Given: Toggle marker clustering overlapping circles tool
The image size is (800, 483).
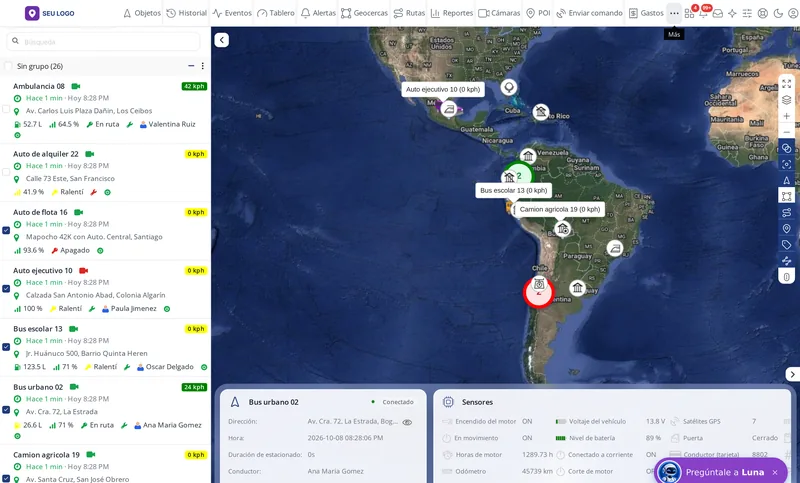Looking at the screenshot, I should coord(787,148).
